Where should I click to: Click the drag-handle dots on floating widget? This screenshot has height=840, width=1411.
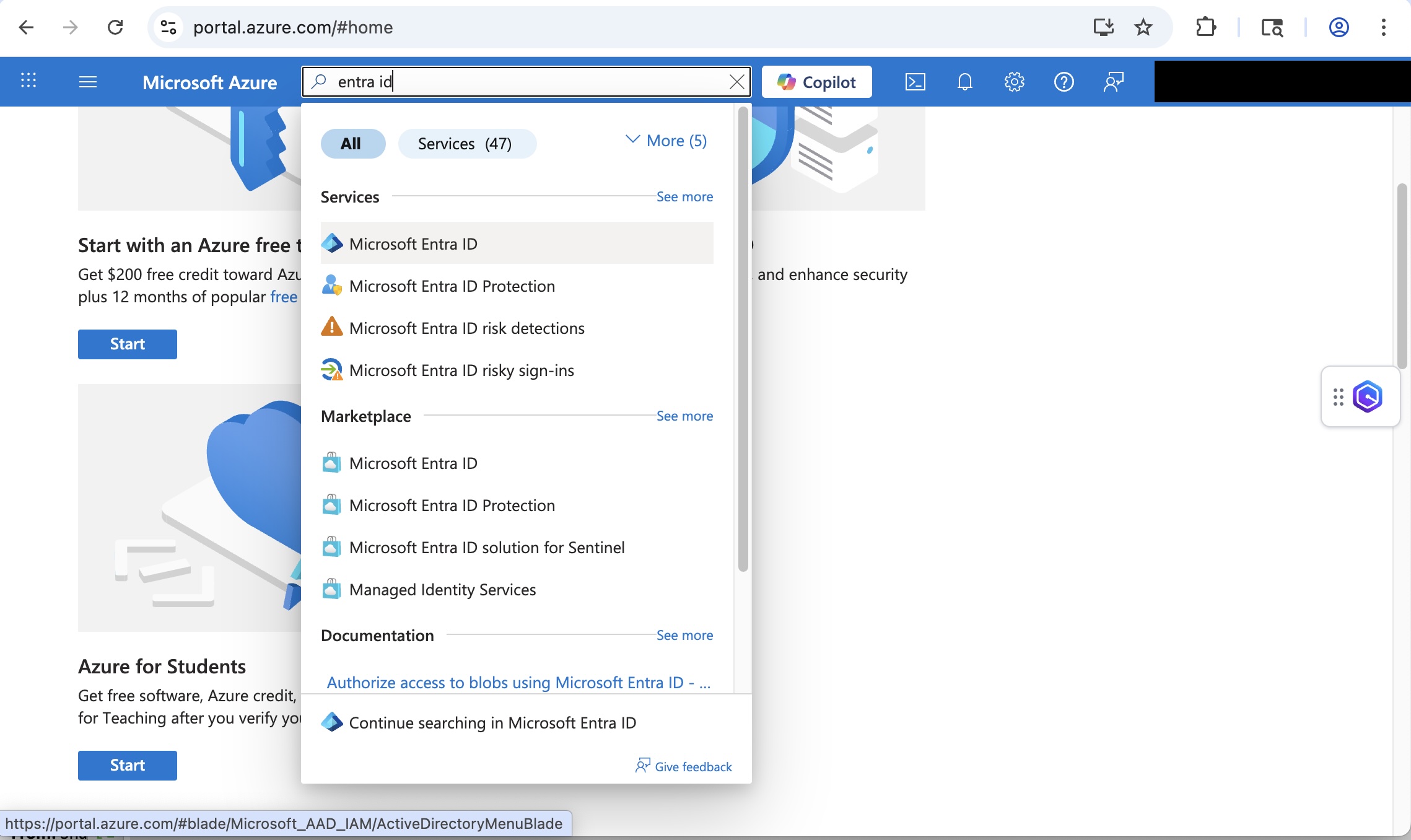[1338, 396]
